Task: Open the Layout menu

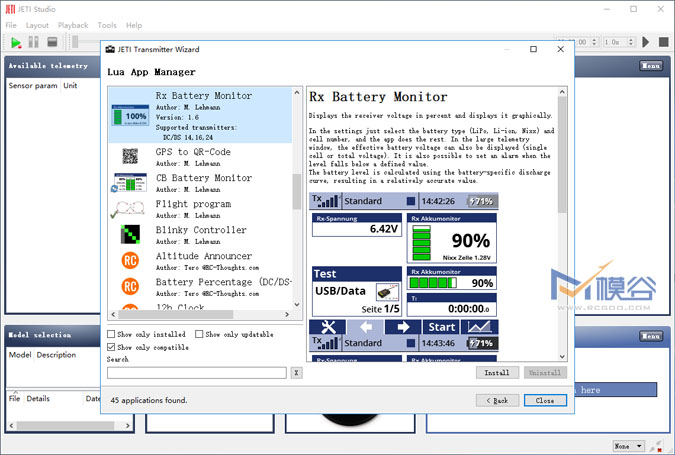Action: click(37, 25)
